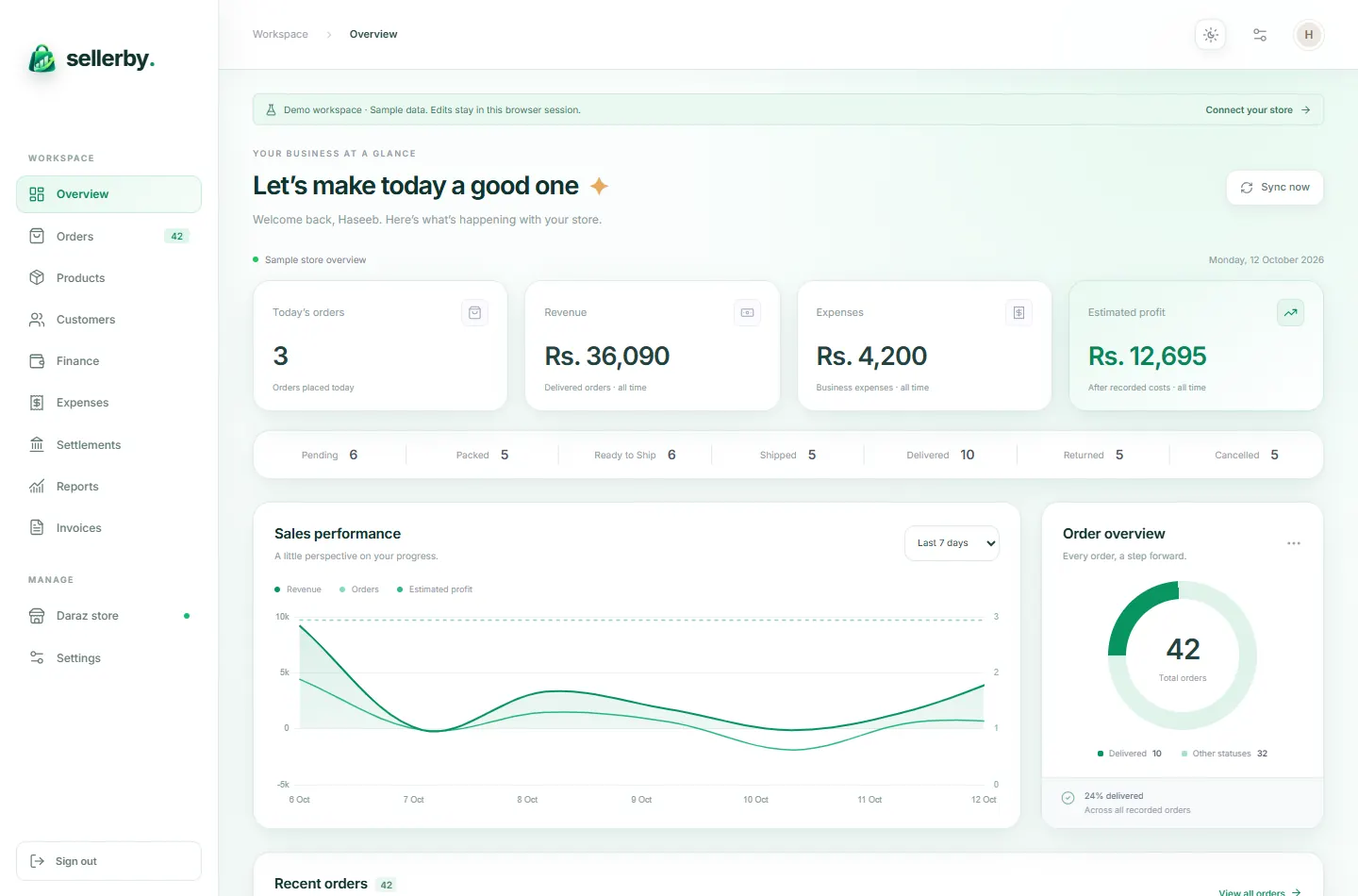Click the Sign out button
The width and height of the screenshot is (1358, 896).
pyautogui.click(x=108, y=861)
